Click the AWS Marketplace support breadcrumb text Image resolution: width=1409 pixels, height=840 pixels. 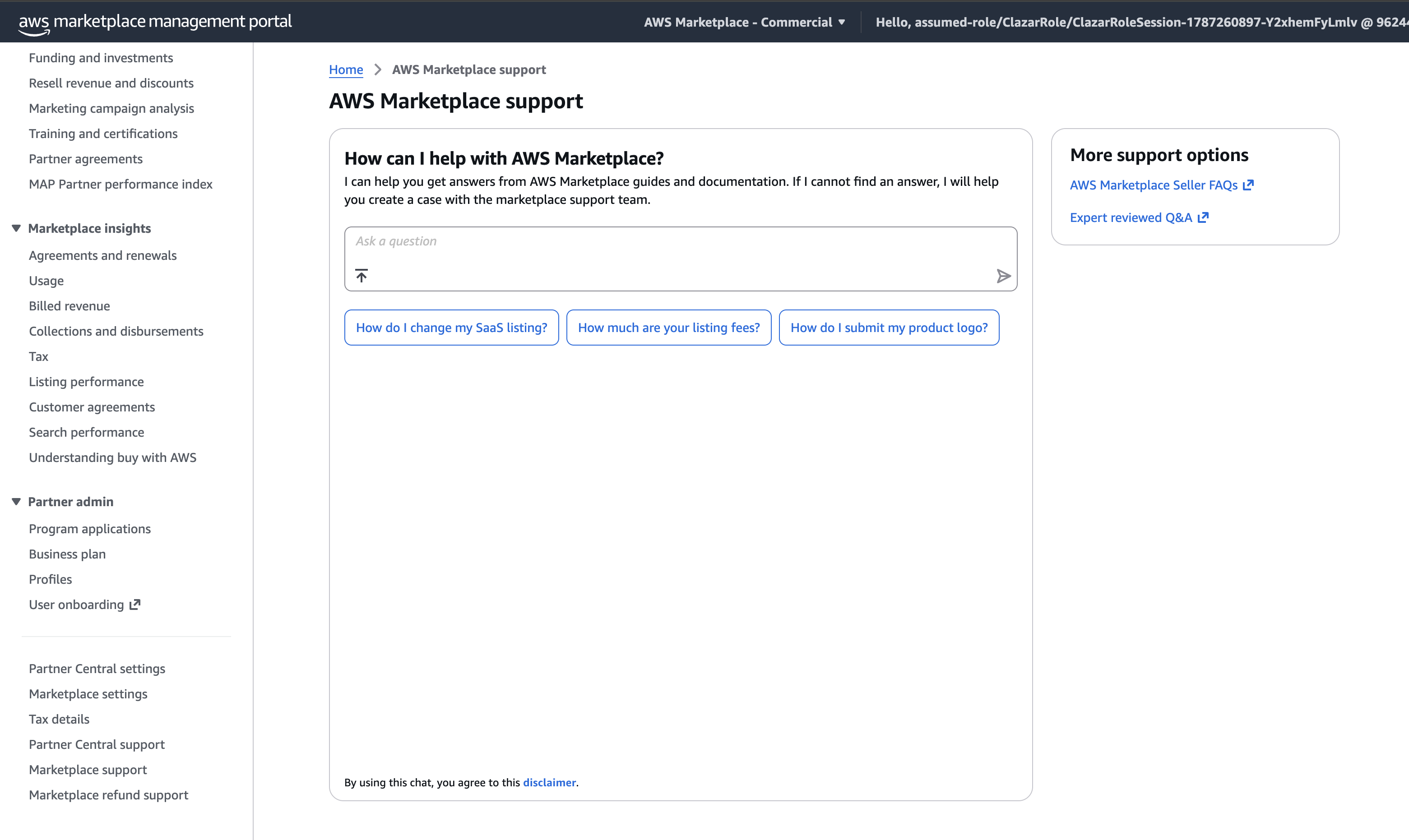(x=469, y=69)
